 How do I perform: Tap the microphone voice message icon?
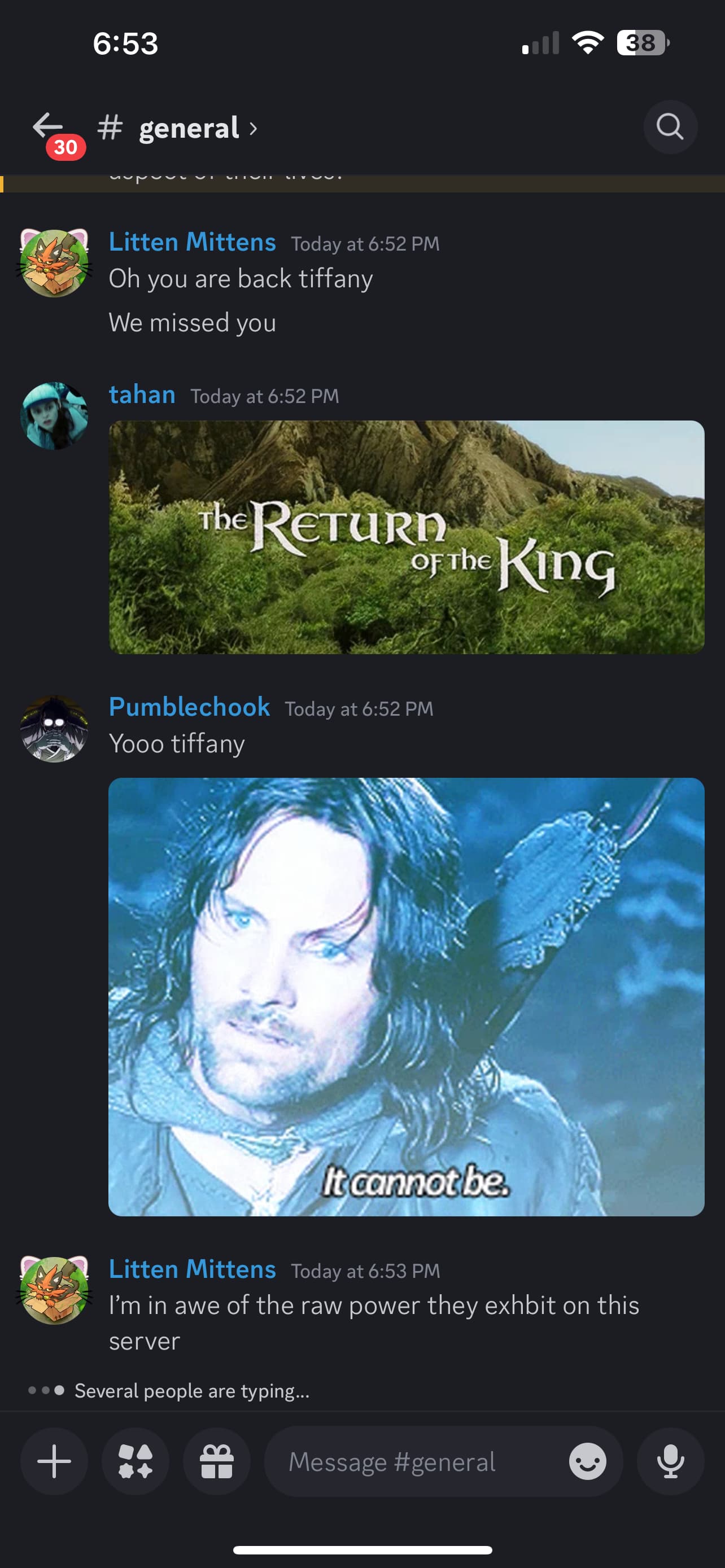(670, 1461)
